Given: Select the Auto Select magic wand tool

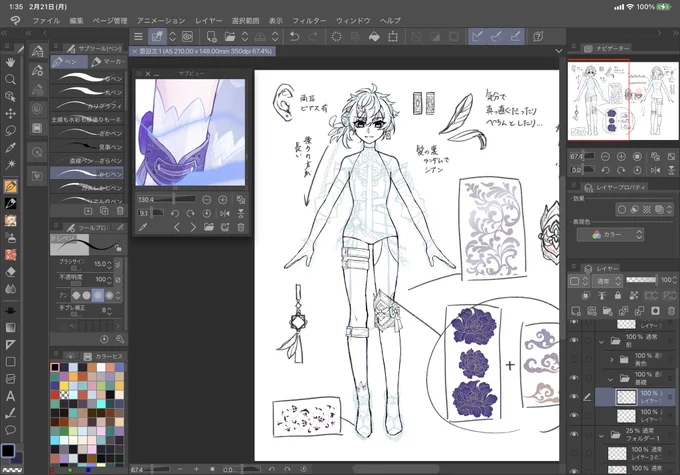Looking at the screenshot, I should [10, 165].
